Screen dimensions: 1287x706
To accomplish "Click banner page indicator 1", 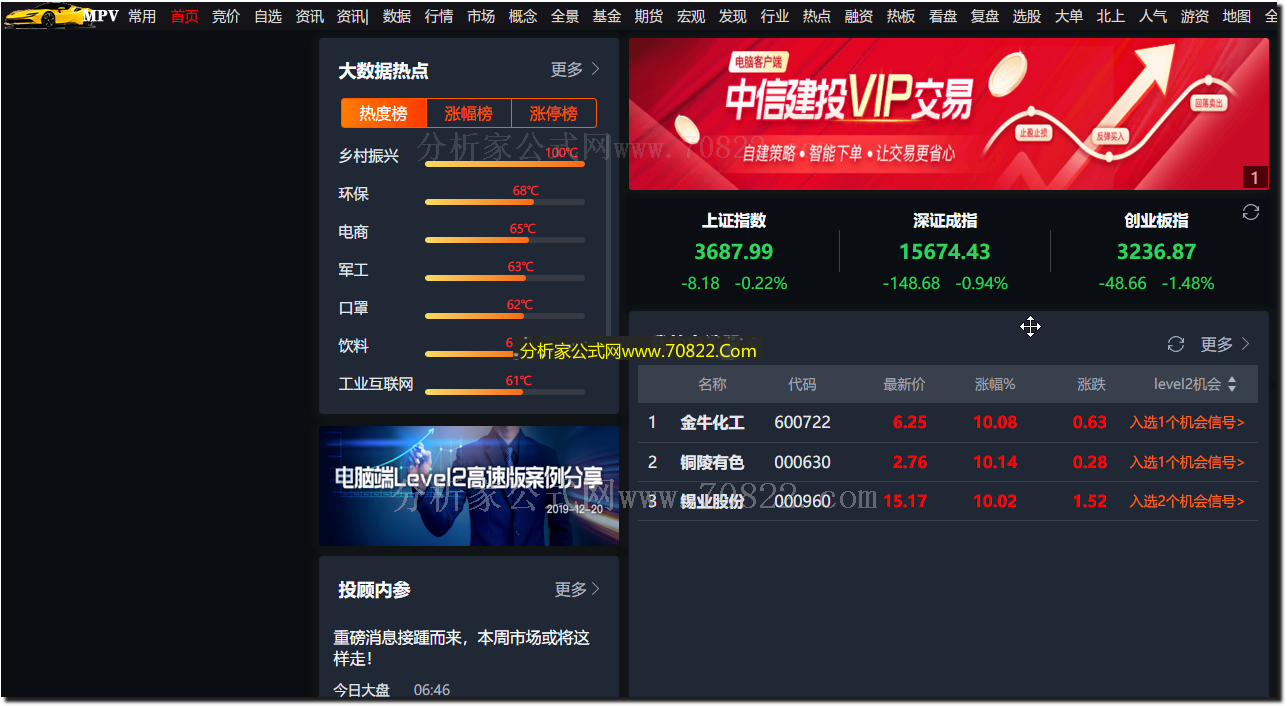I will pyautogui.click(x=1255, y=178).
